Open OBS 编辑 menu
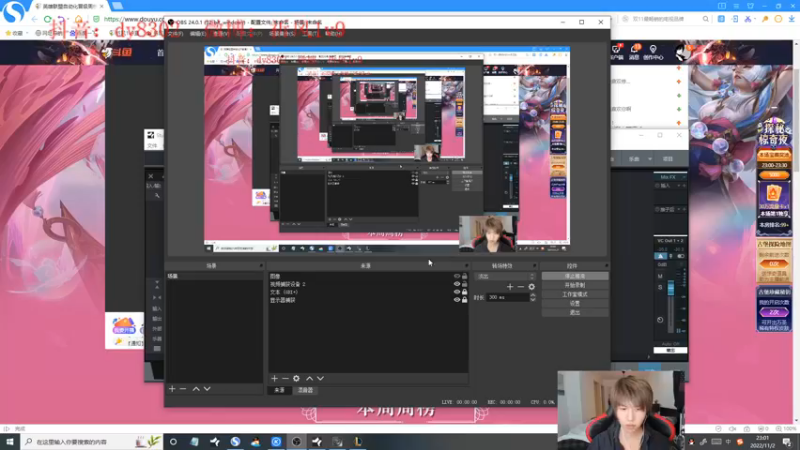Image resolution: width=800 pixels, height=450 pixels. click(x=197, y=34)
